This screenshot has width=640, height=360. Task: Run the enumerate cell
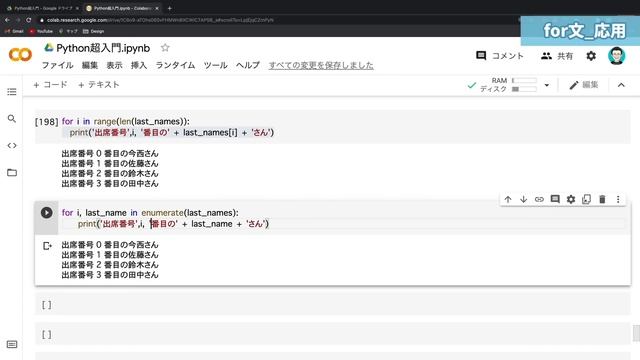pos(47,213)
